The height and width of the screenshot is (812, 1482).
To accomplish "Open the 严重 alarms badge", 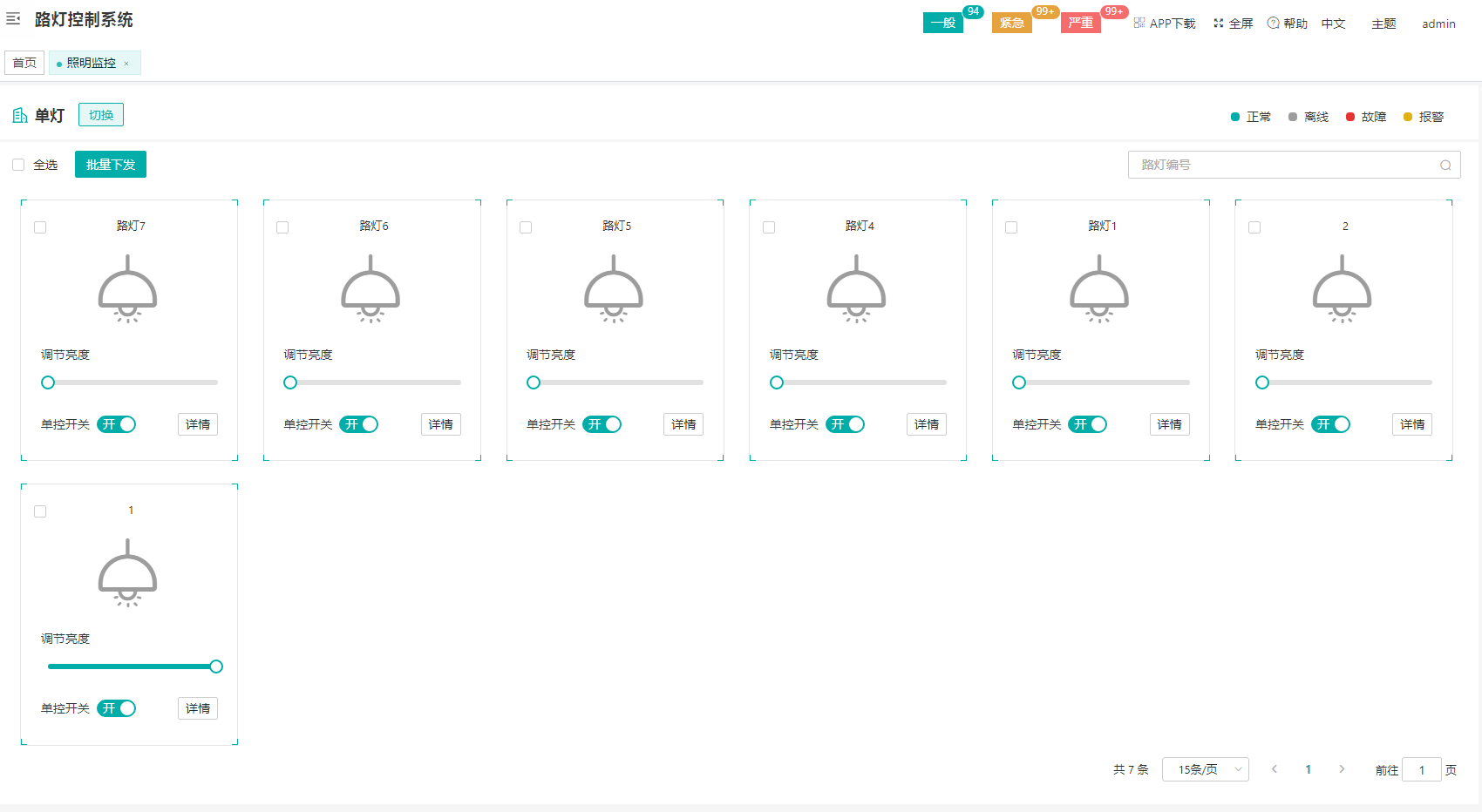I will pyautogui.click(x=1081, y=23).
